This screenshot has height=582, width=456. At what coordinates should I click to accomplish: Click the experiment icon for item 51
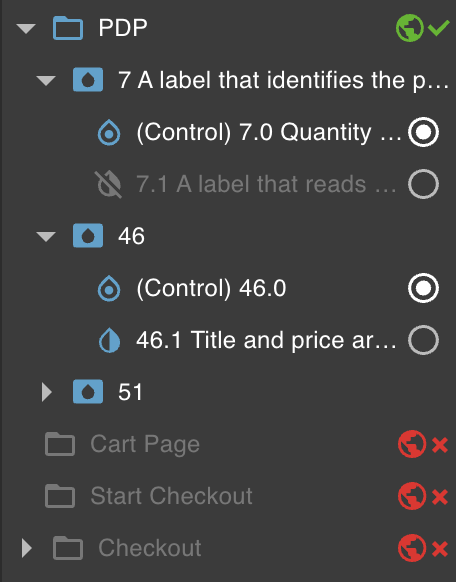click(x=88, y=392)
